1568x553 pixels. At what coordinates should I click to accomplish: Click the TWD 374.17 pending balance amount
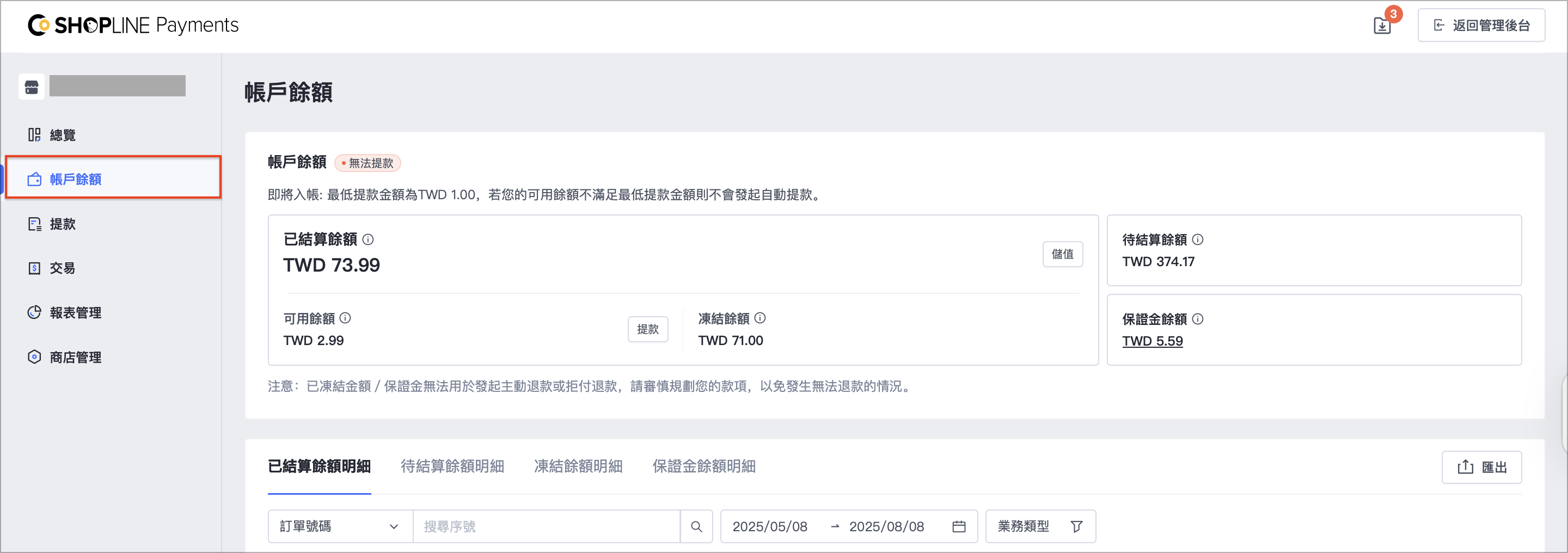click(x=1159, y=262)
